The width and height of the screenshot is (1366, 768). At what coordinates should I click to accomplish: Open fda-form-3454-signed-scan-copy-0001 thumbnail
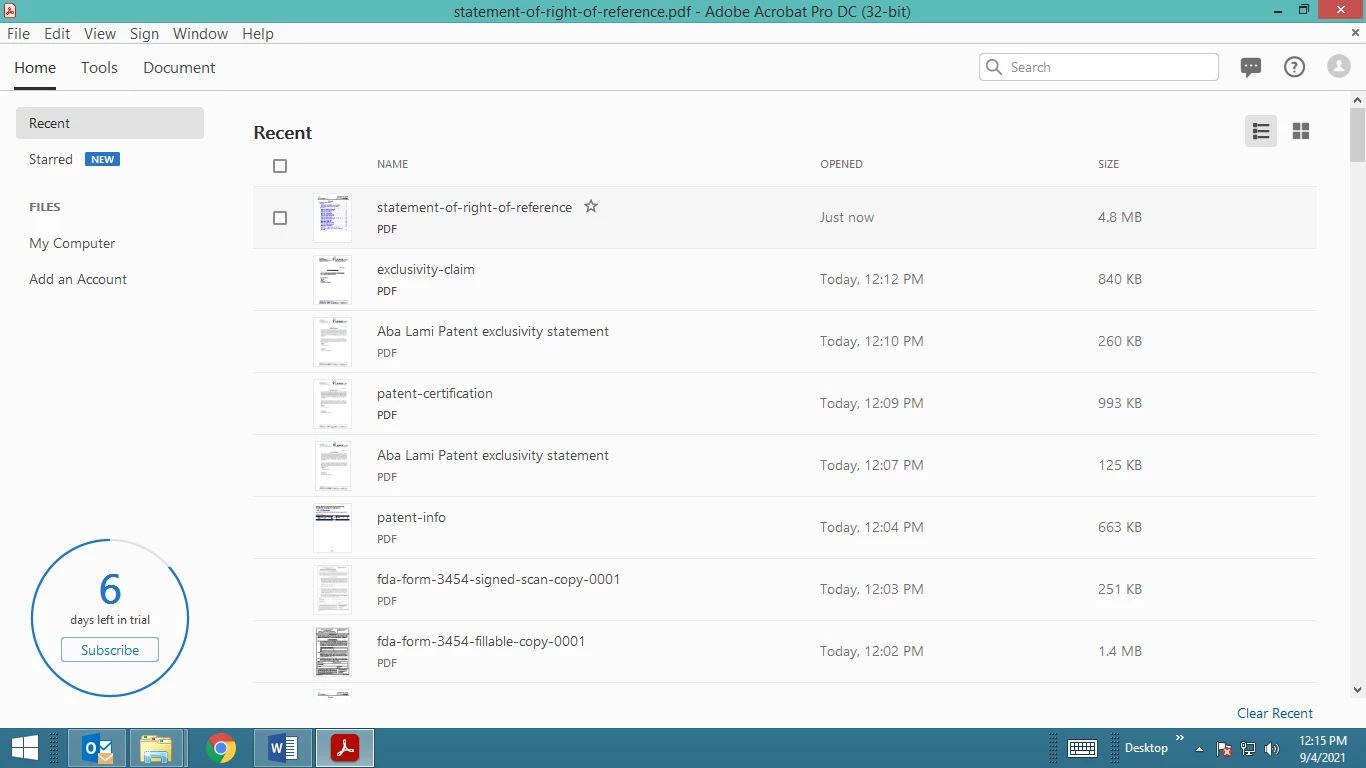[332, 590]
